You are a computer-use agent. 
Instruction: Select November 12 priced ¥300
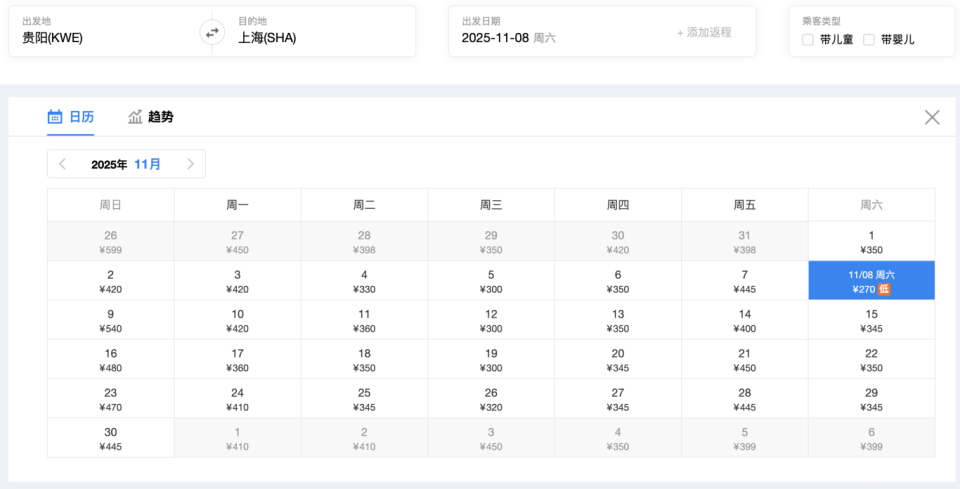pyautogui.click(x=491, y=320)
